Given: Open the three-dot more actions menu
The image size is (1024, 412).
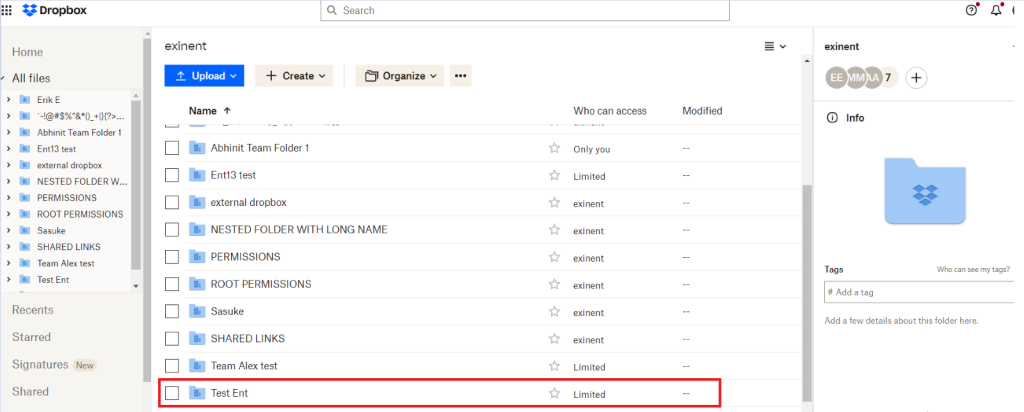Looking at the screenshot, I should 460,76.
